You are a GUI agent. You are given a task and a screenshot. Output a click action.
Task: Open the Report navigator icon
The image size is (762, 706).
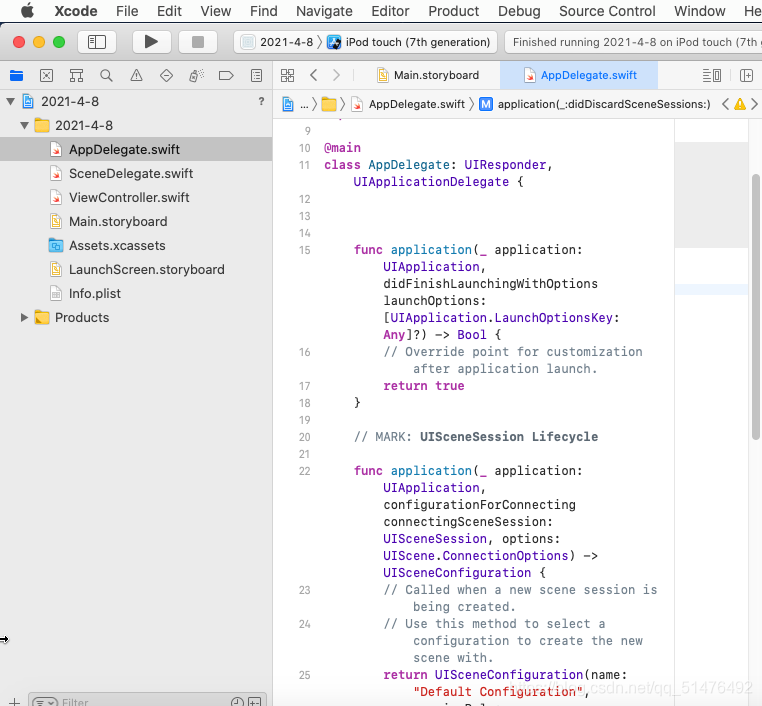(x=256, y=75)
